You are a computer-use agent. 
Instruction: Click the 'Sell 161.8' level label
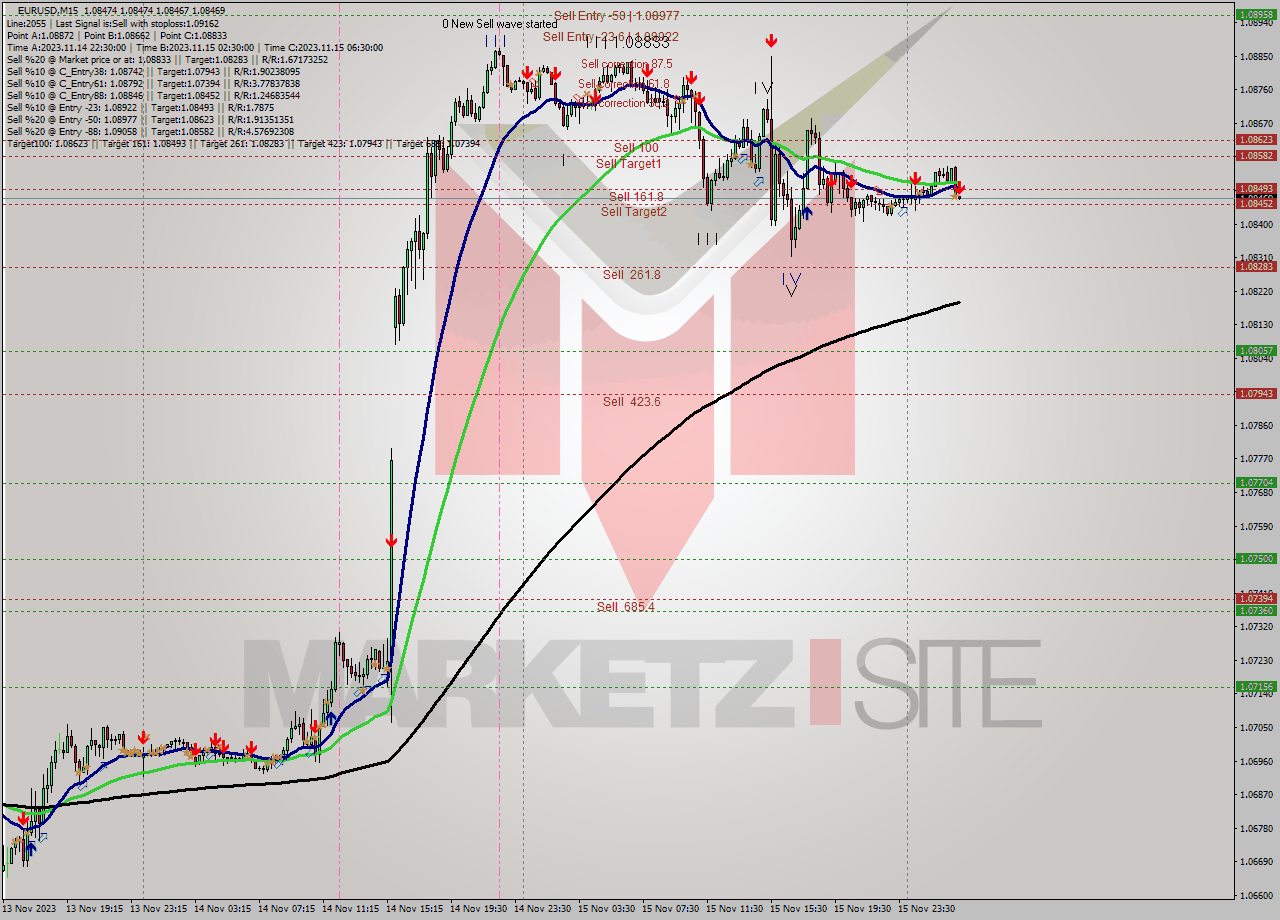click(x=636, y=197)
